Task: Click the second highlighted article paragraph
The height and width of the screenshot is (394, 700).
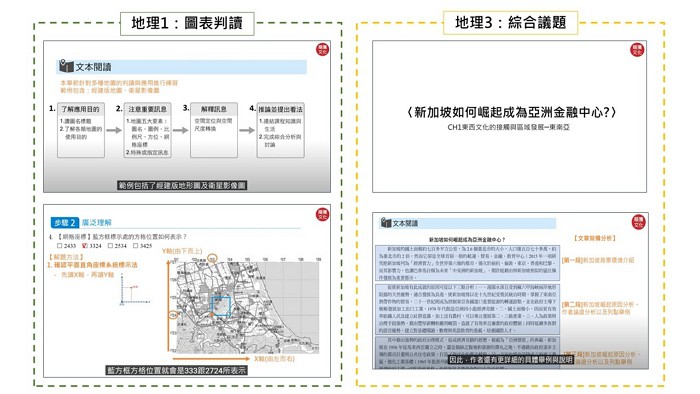Action: [x=467, y=309]
